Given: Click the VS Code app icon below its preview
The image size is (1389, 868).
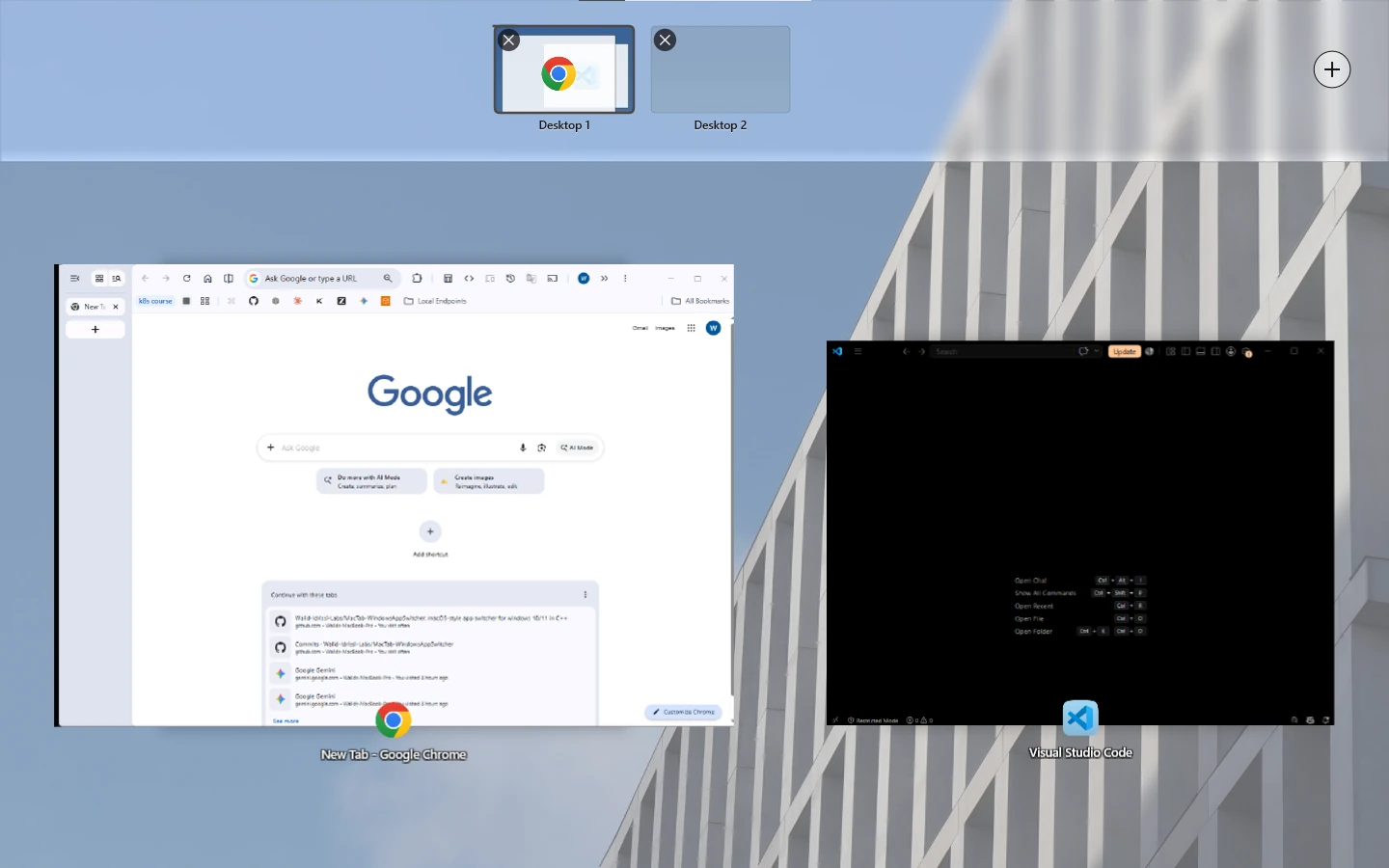Looking at the screenshot, I should [x=1080, y=719].
